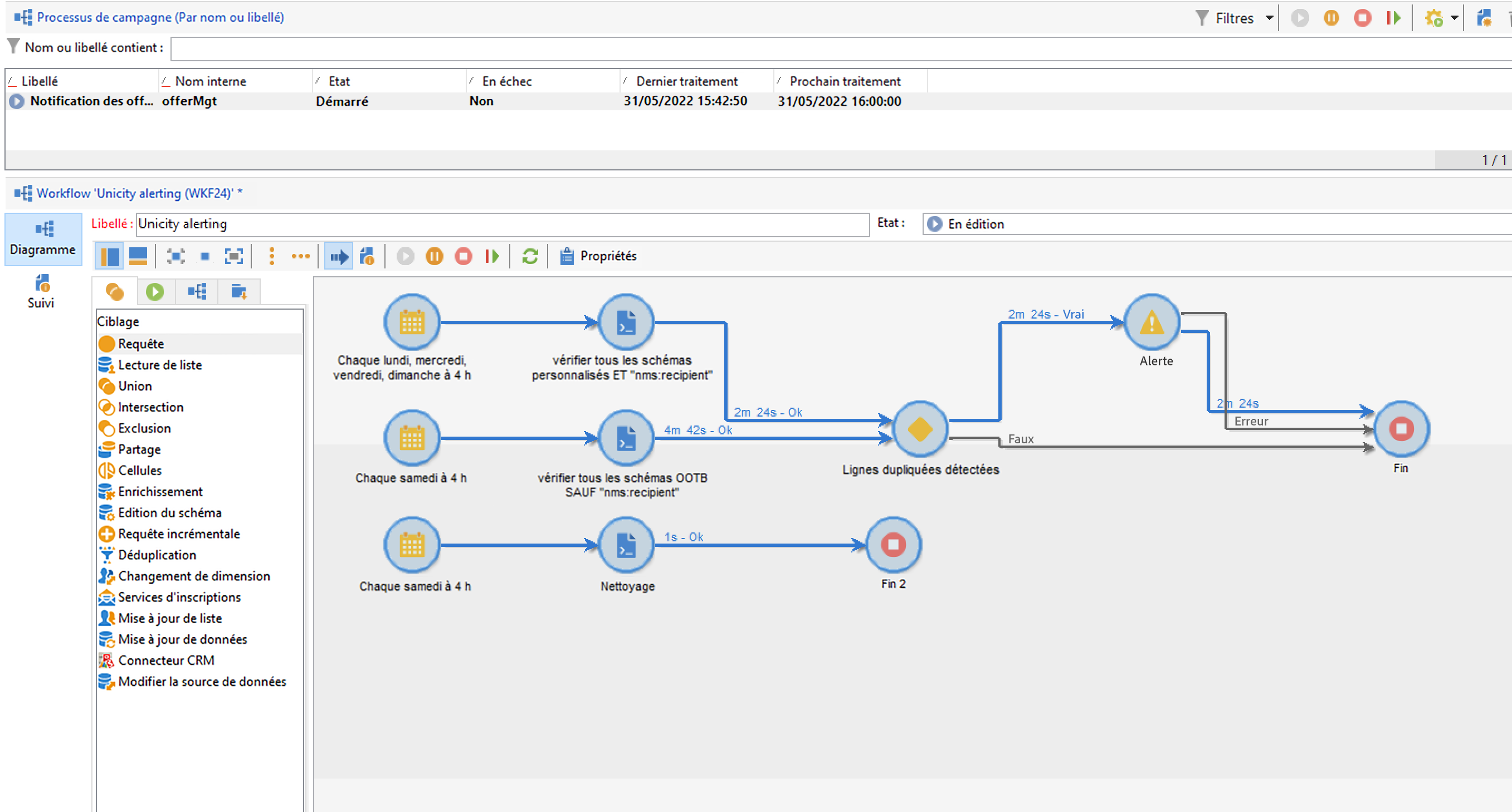Click the Libellé text field
This screenshot has height=812, width=1512.
[x=502, y=224]
